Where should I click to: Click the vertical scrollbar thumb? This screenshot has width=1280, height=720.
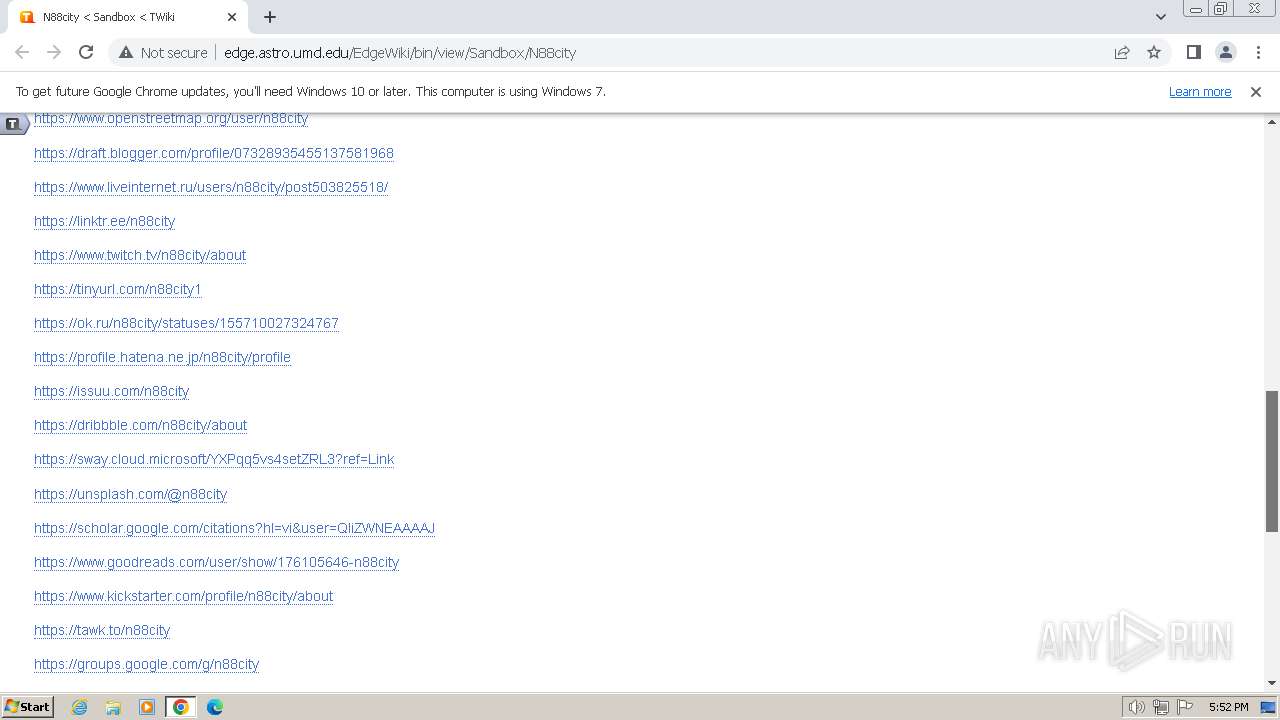[1272, 461]
